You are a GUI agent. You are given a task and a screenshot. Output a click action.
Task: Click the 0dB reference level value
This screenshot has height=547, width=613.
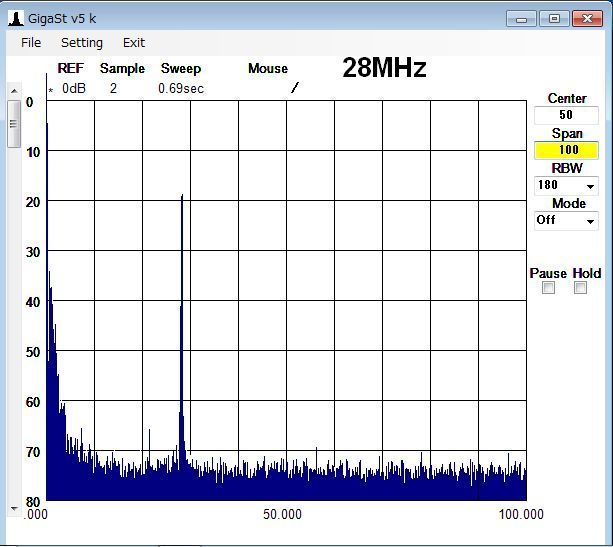pos(74,89)
